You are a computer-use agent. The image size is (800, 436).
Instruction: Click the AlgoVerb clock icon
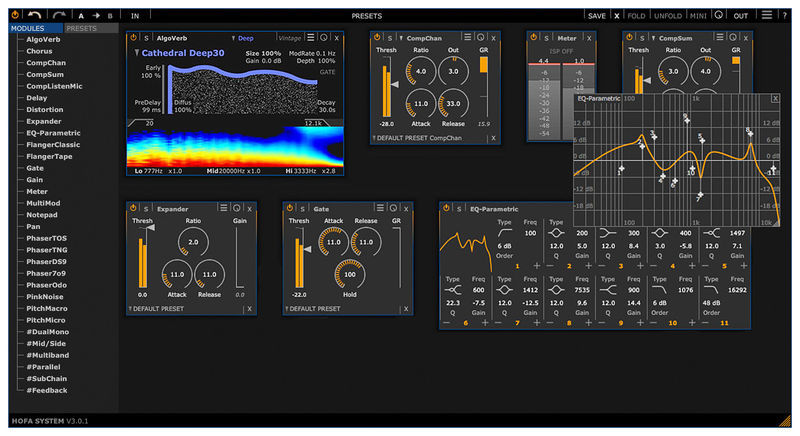tap(323, 37)
